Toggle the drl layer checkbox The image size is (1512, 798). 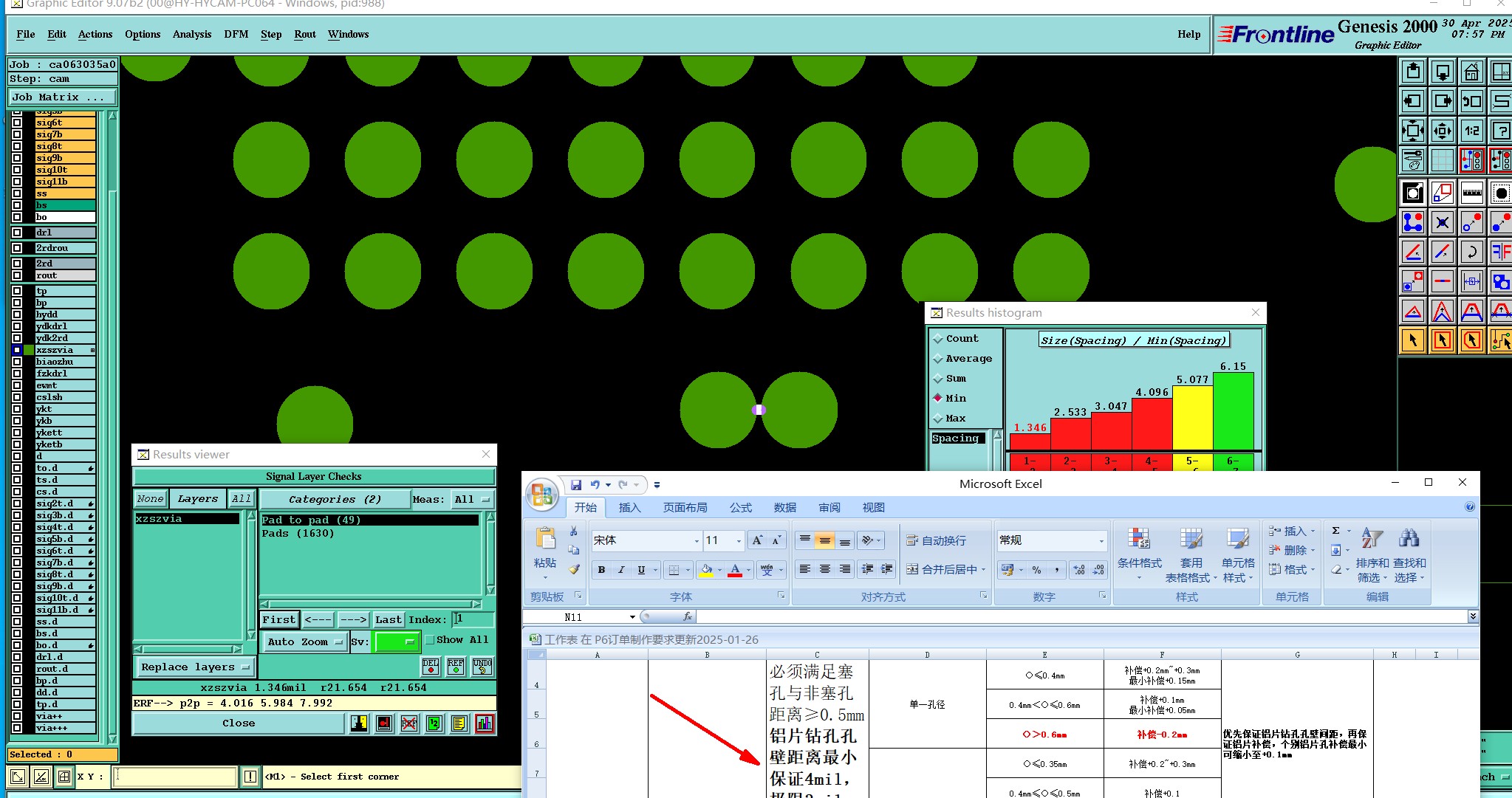pyautogui.click(x=17, y=233)
